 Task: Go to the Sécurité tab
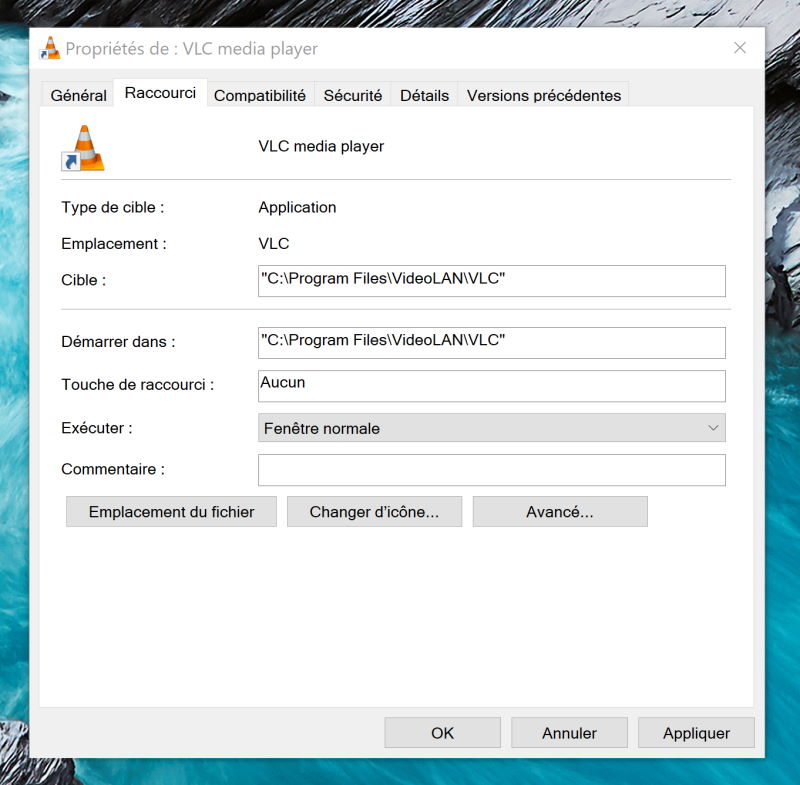tap(353, 95)
